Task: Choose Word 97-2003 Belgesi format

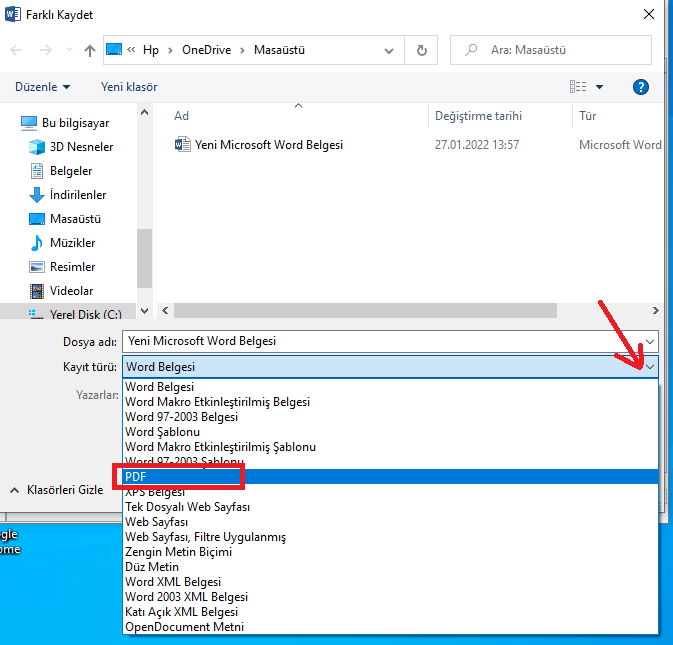Action: tap(391, 417)
